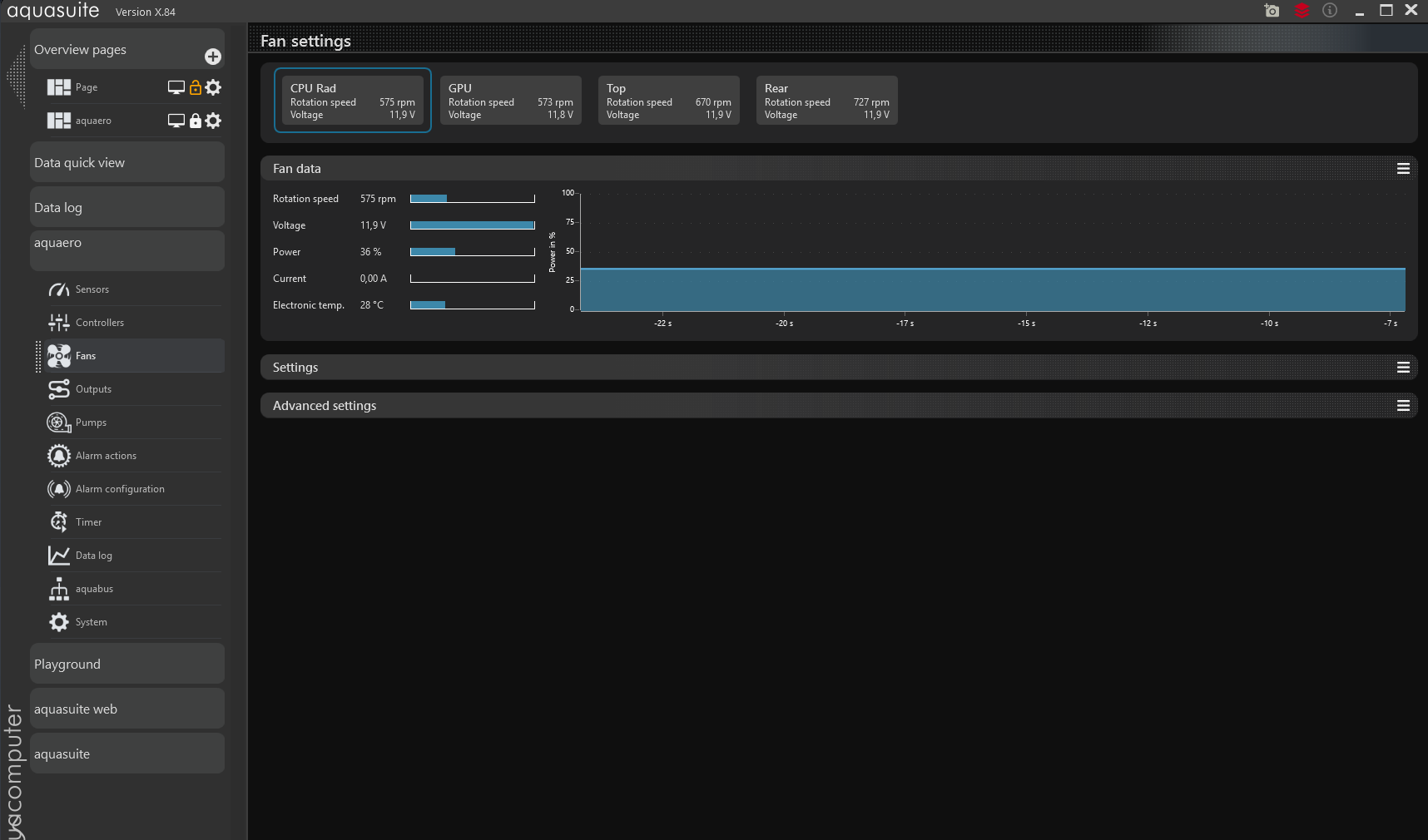Click the Power in % history chart
The width and height of the screenshot is (1428, 840).
pyautogui.click(x=993, y=251)
